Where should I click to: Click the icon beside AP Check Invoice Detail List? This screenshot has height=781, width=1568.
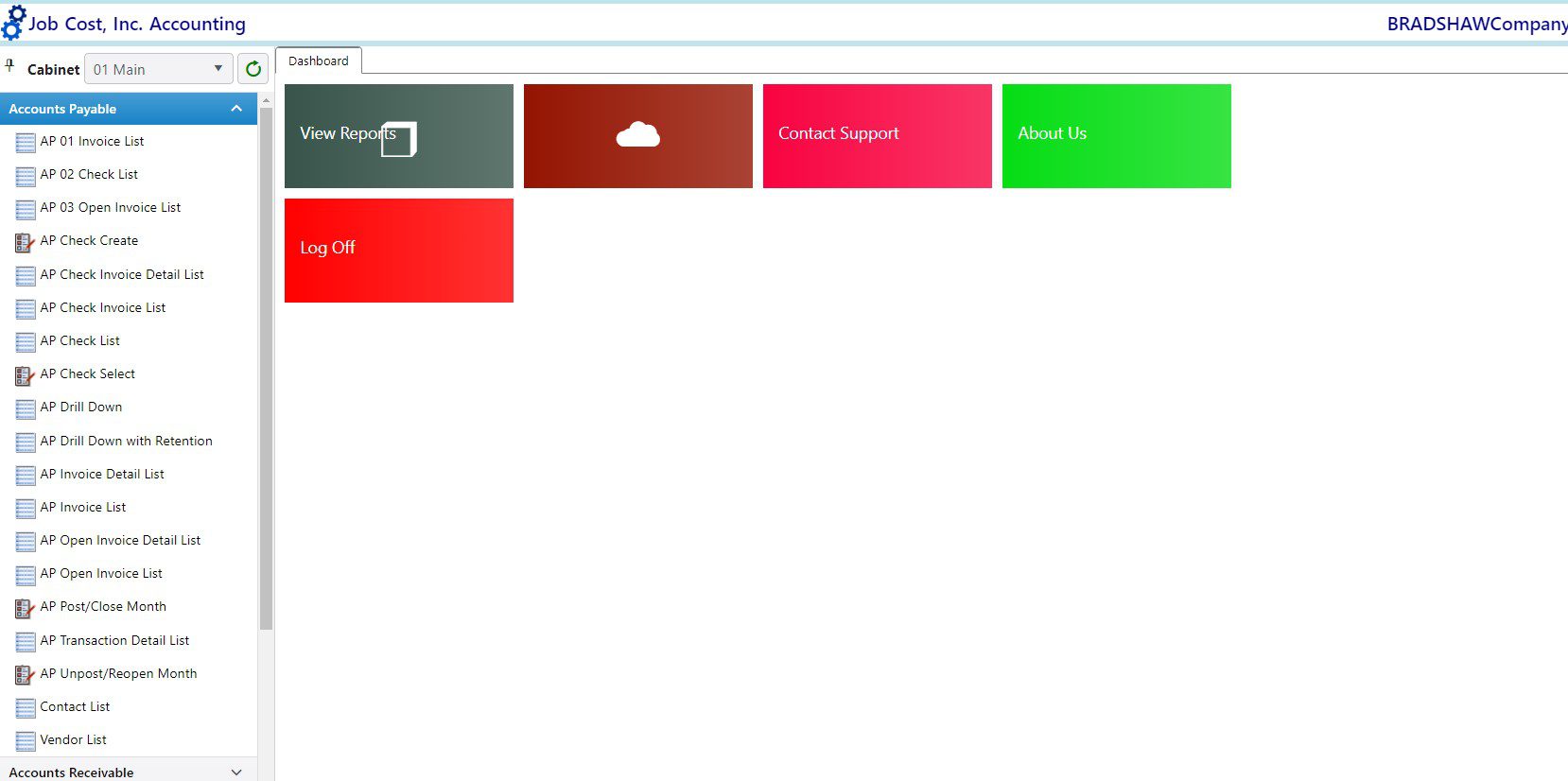[x=26, y=276]
